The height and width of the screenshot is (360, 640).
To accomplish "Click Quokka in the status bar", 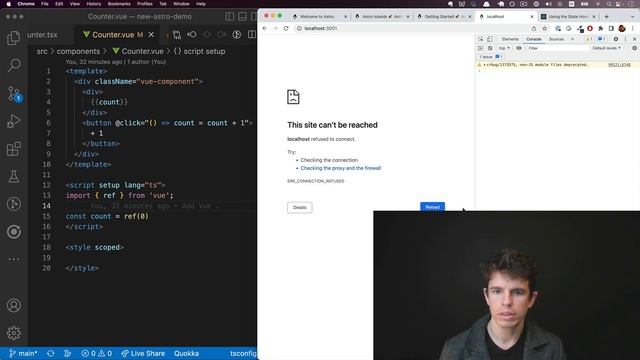I will coord(186,353).
